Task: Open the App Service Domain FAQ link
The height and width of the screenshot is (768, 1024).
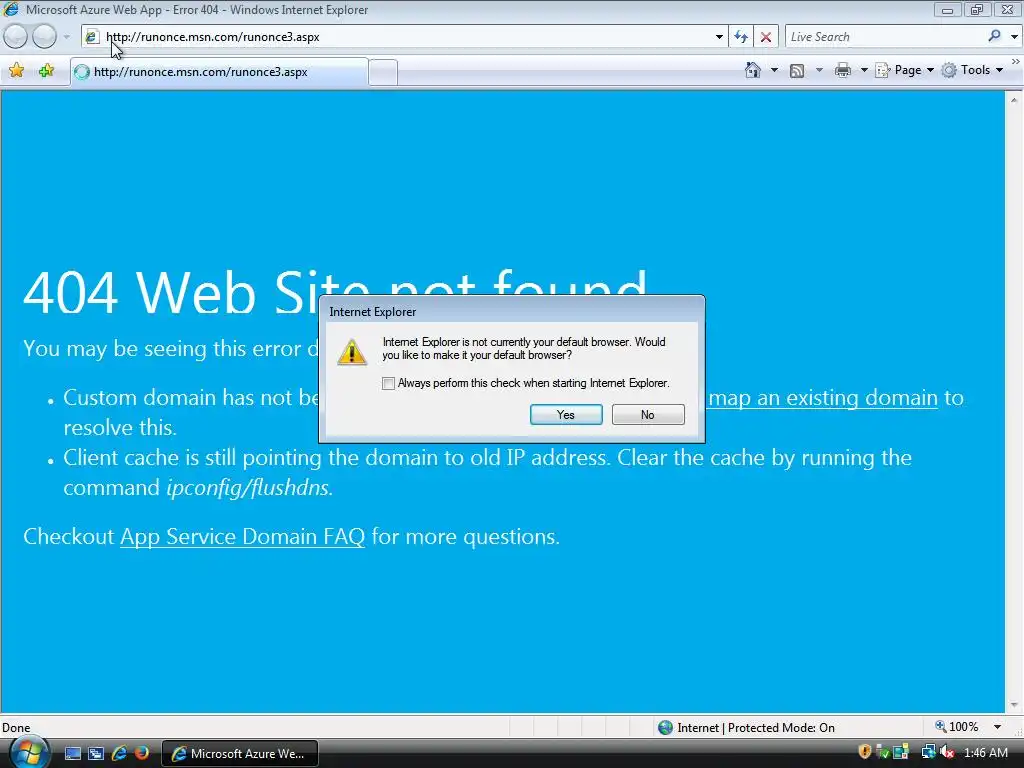Action: (x=242, y=536)
